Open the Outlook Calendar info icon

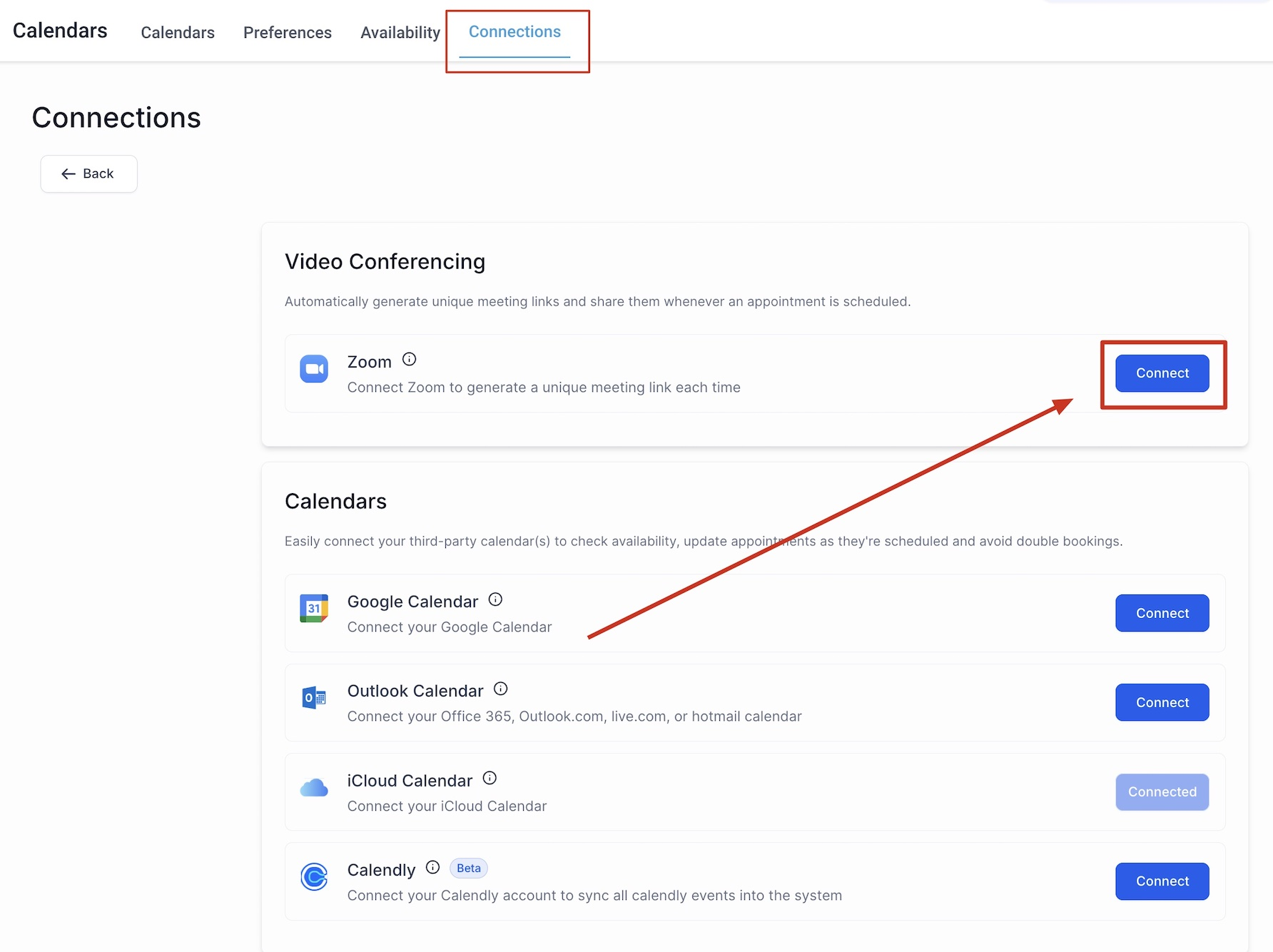tap(501, 689)
